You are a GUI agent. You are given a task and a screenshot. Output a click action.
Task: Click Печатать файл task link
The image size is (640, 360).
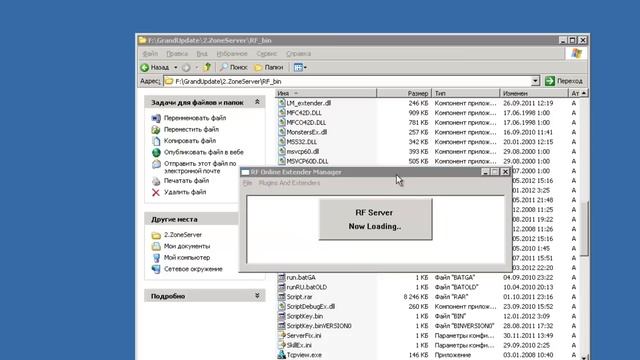pyautogui.click(x=186, y=180)
